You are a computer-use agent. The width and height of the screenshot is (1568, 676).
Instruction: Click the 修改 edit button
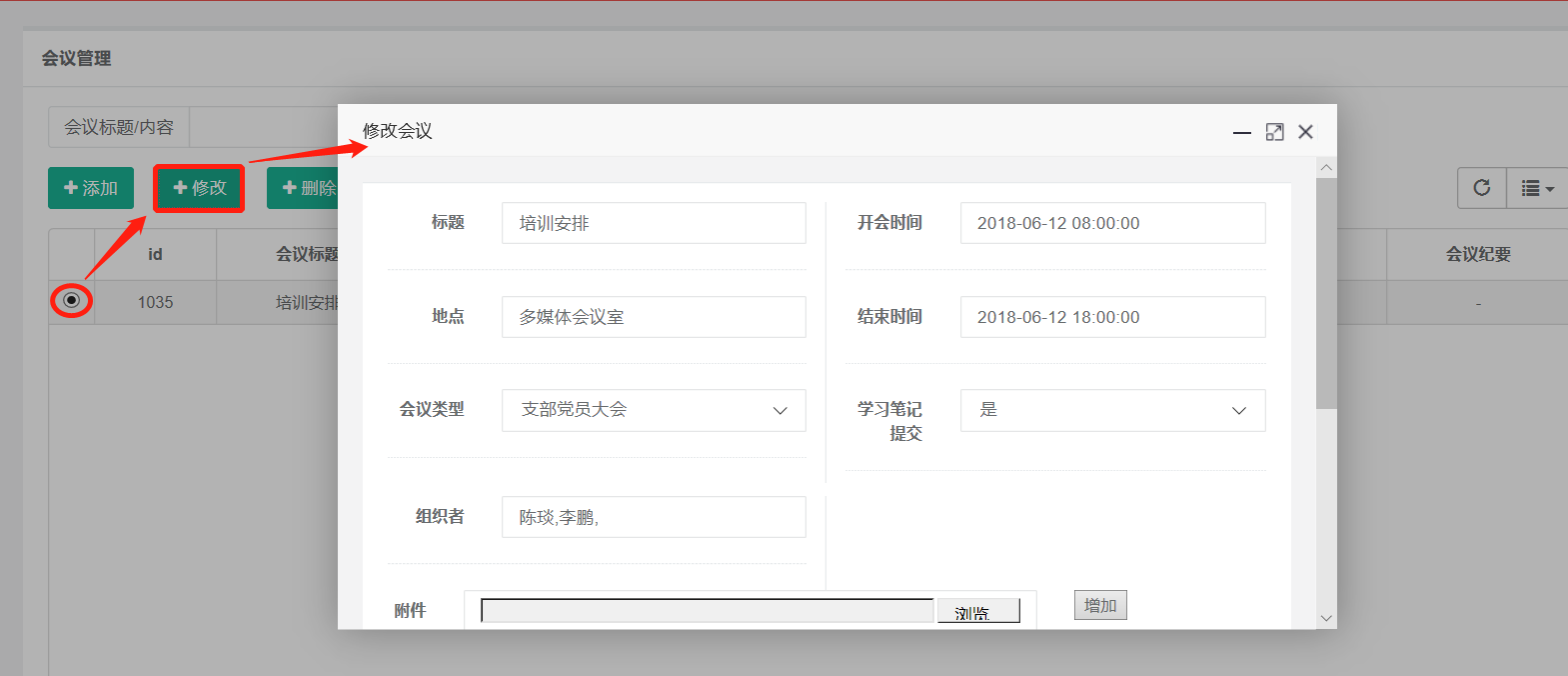click(200, 188)
